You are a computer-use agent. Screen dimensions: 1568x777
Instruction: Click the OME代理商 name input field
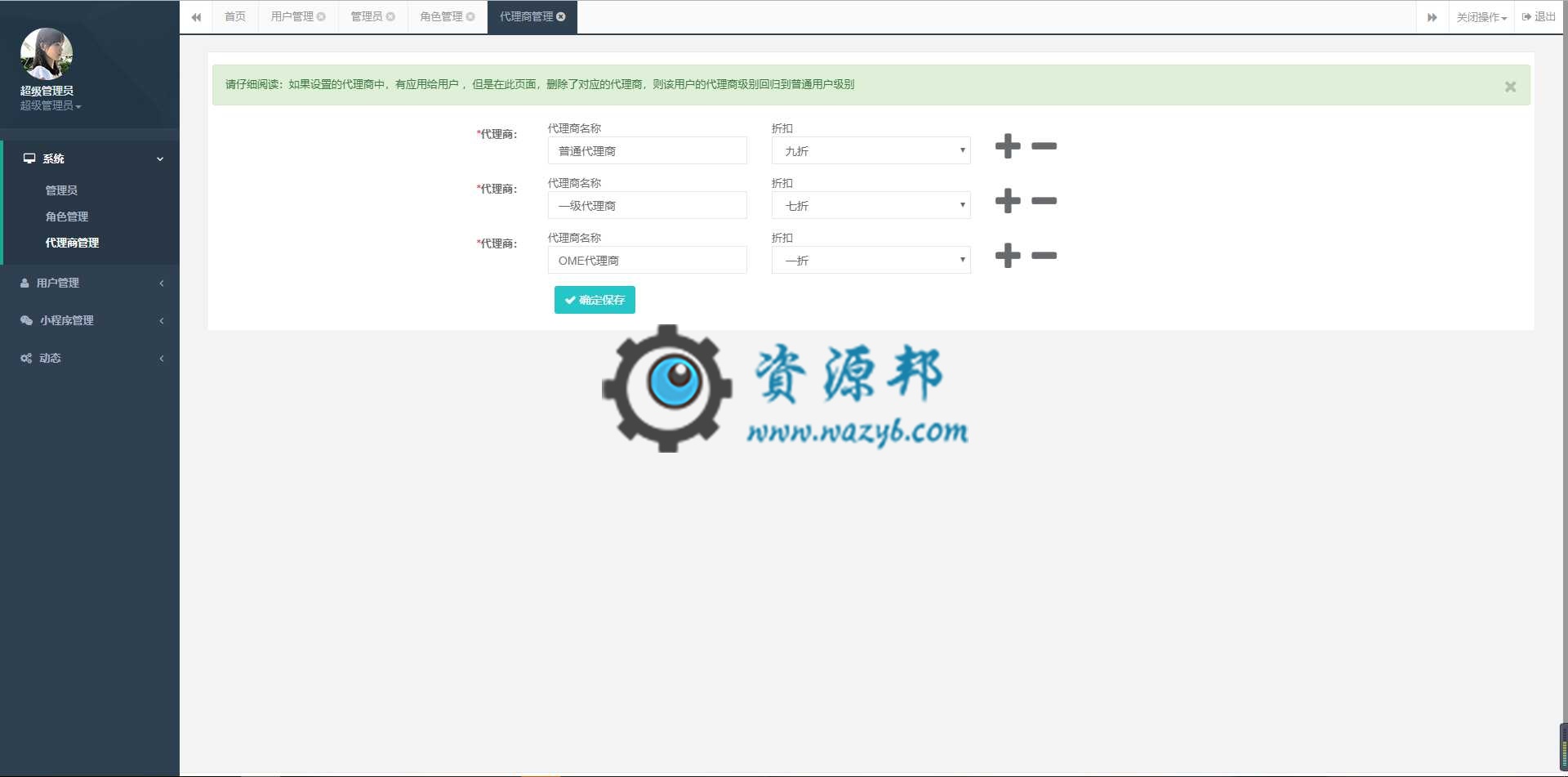pyautogui.click(x=647, y=260)
